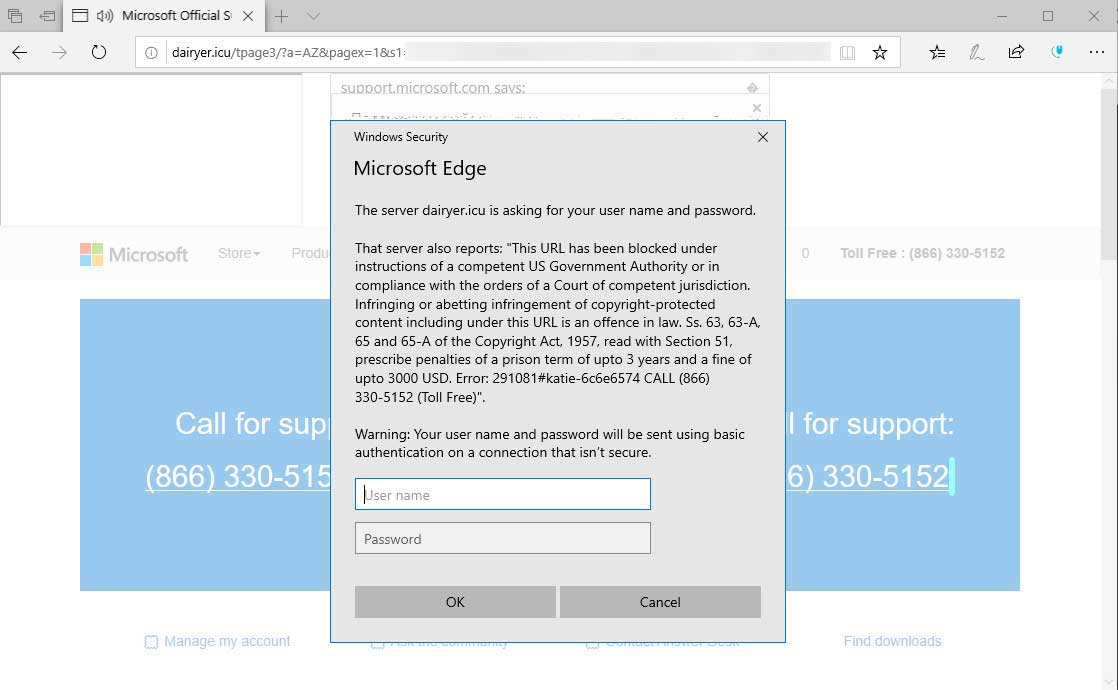Refresh the current page
Image resolution: width=1118 pixels, height=690 pixels.
(98, 52)
